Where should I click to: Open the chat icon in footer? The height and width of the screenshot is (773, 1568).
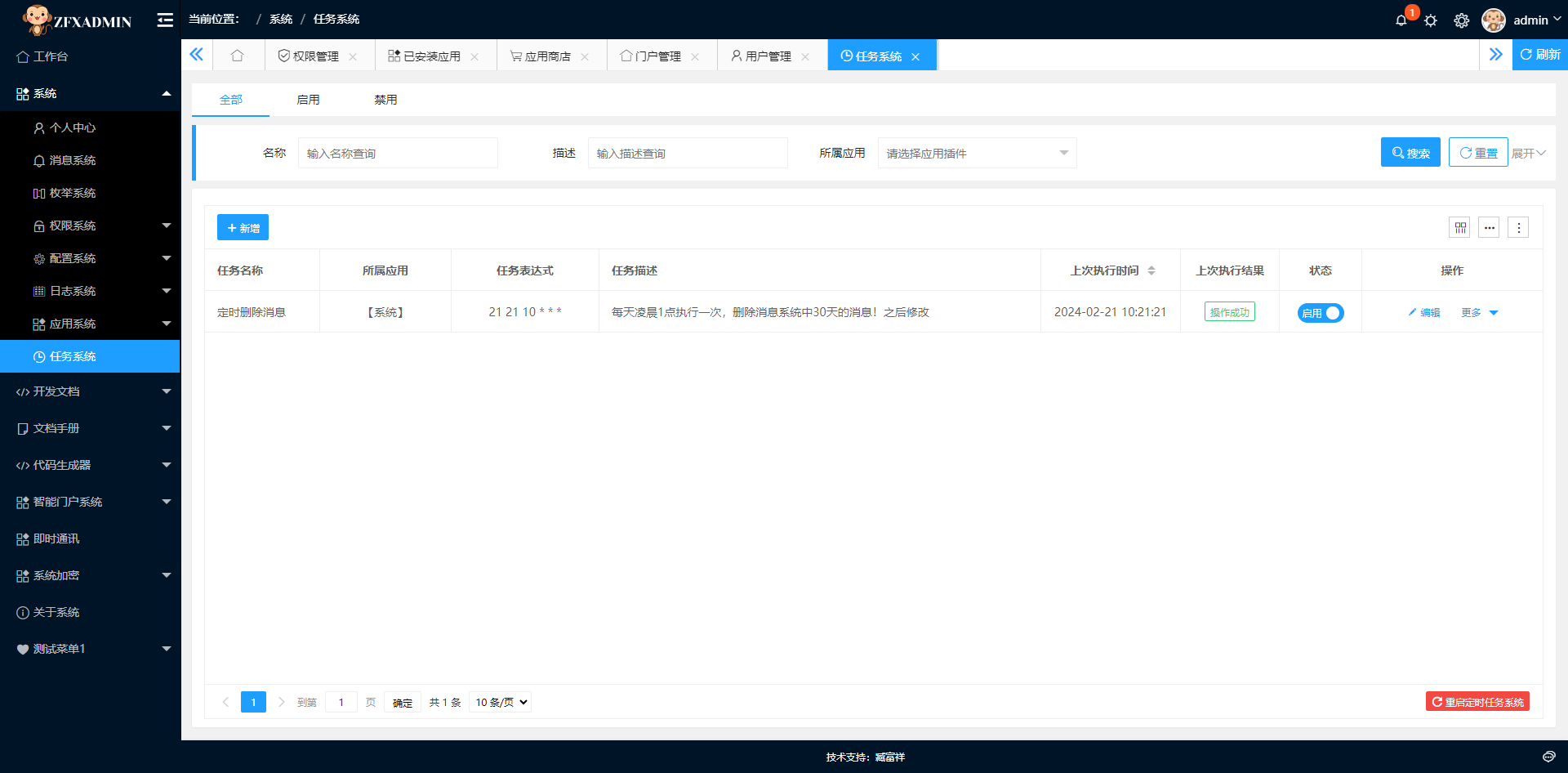[x=1548, y=757]
